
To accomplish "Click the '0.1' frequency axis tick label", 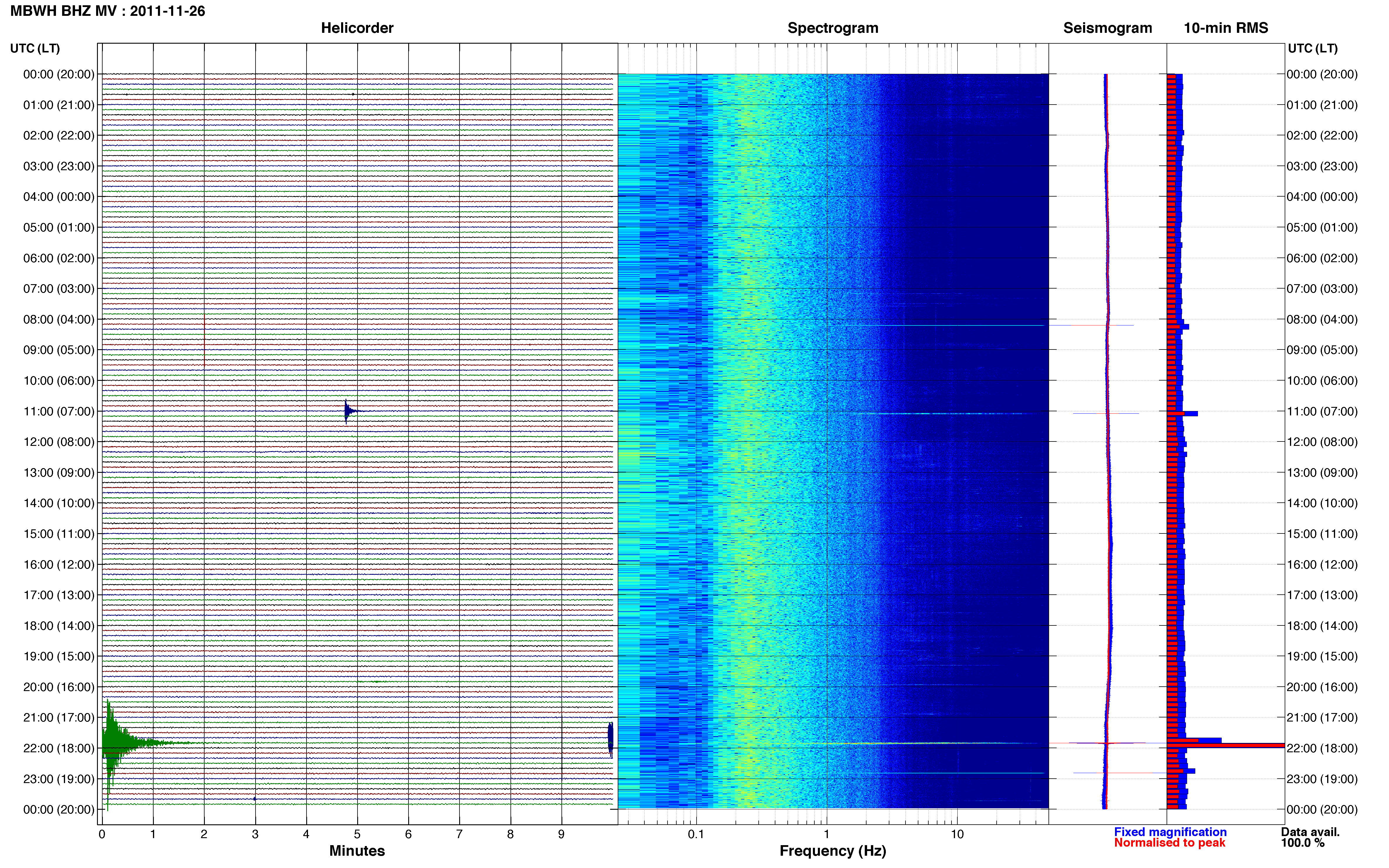I will tap(696, 834).
